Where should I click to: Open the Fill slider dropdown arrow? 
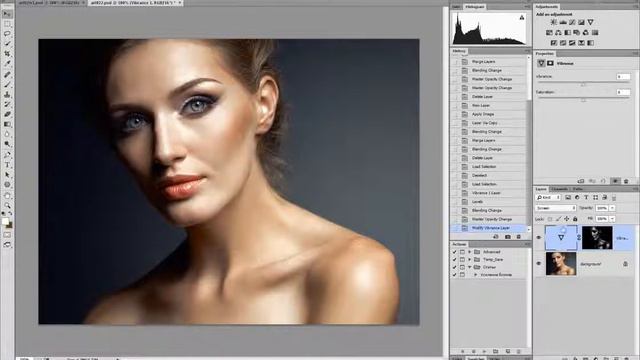612,219
